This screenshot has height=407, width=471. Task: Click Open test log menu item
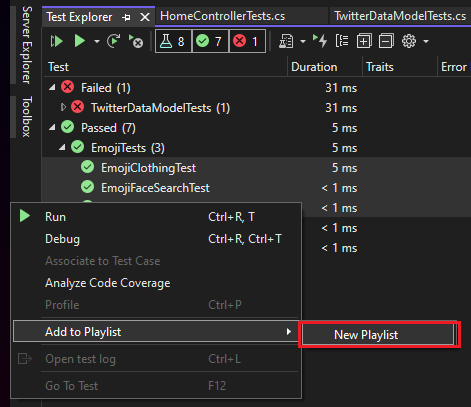point(156,359)
